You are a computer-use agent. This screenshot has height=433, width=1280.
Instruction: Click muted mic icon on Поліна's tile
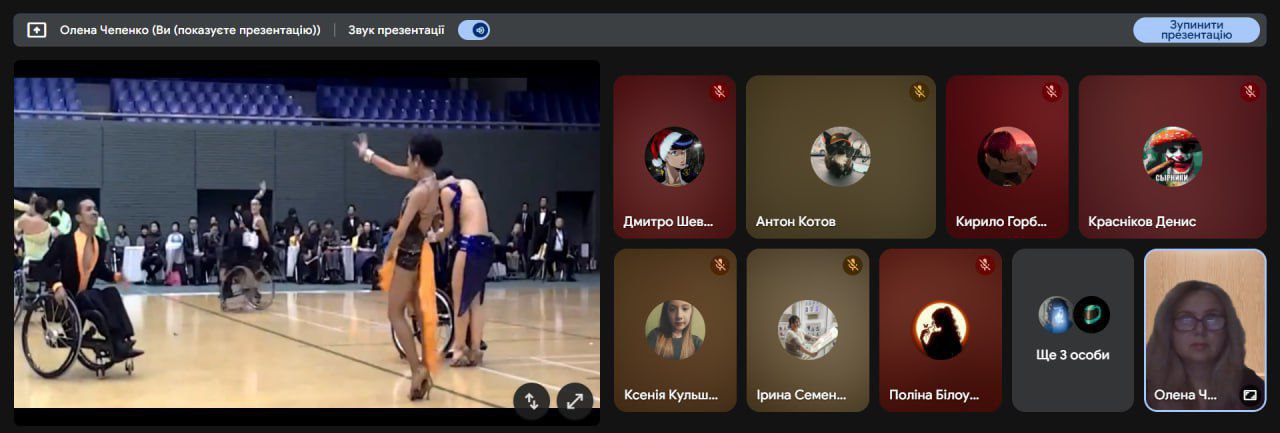(985, 265)
